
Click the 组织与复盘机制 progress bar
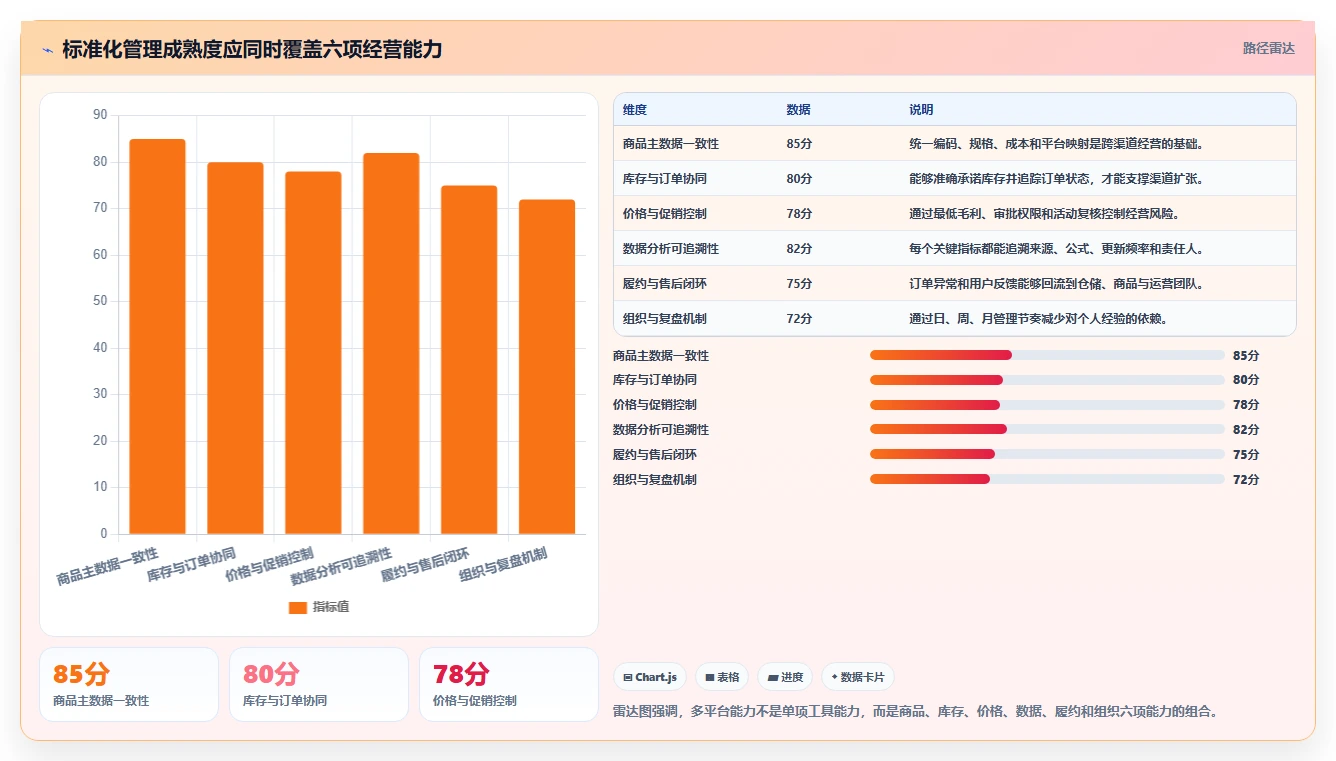(x=1047, y=479)
